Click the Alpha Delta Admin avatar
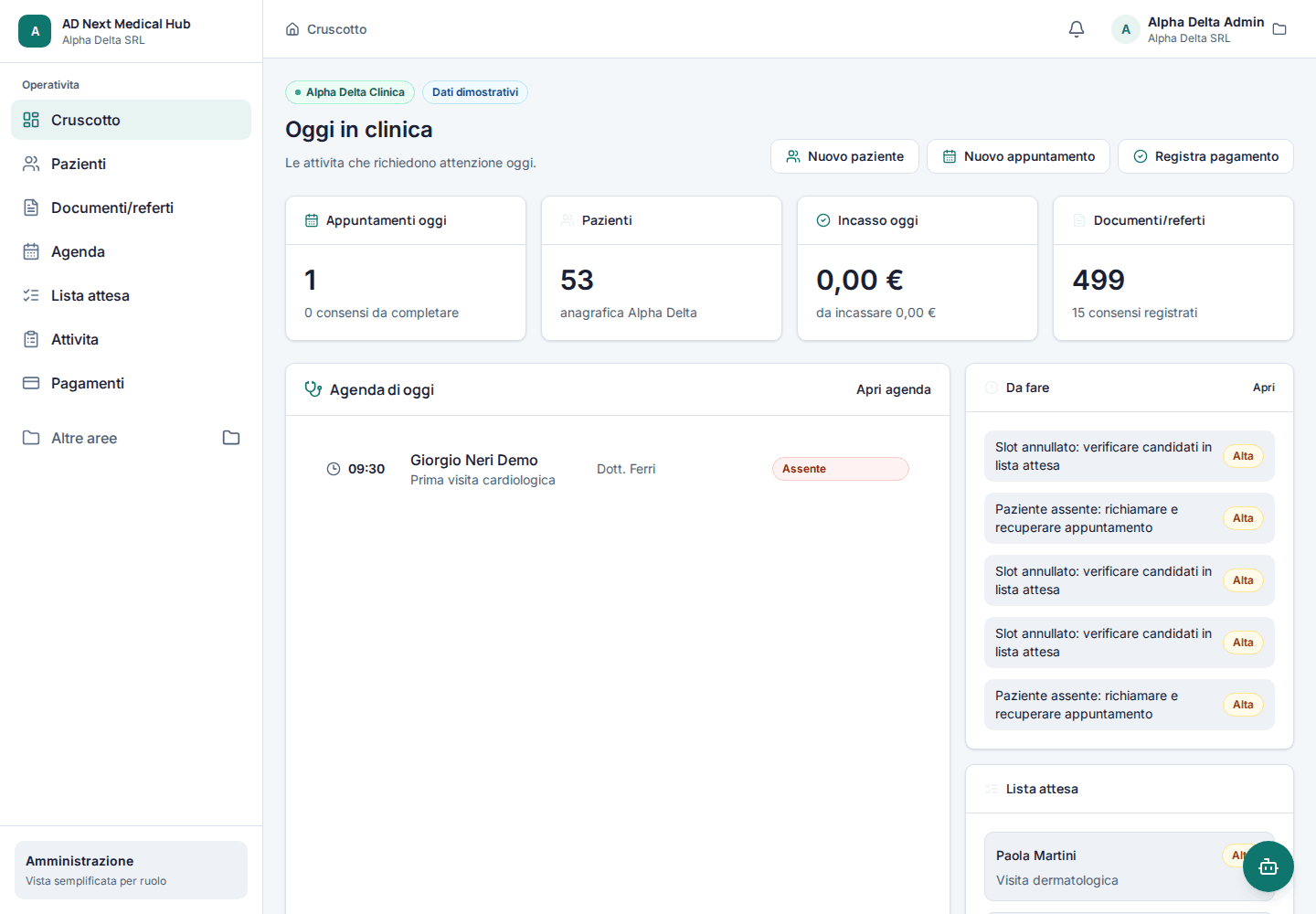This screenshot has width=1316, height=914. (1126, 29)
